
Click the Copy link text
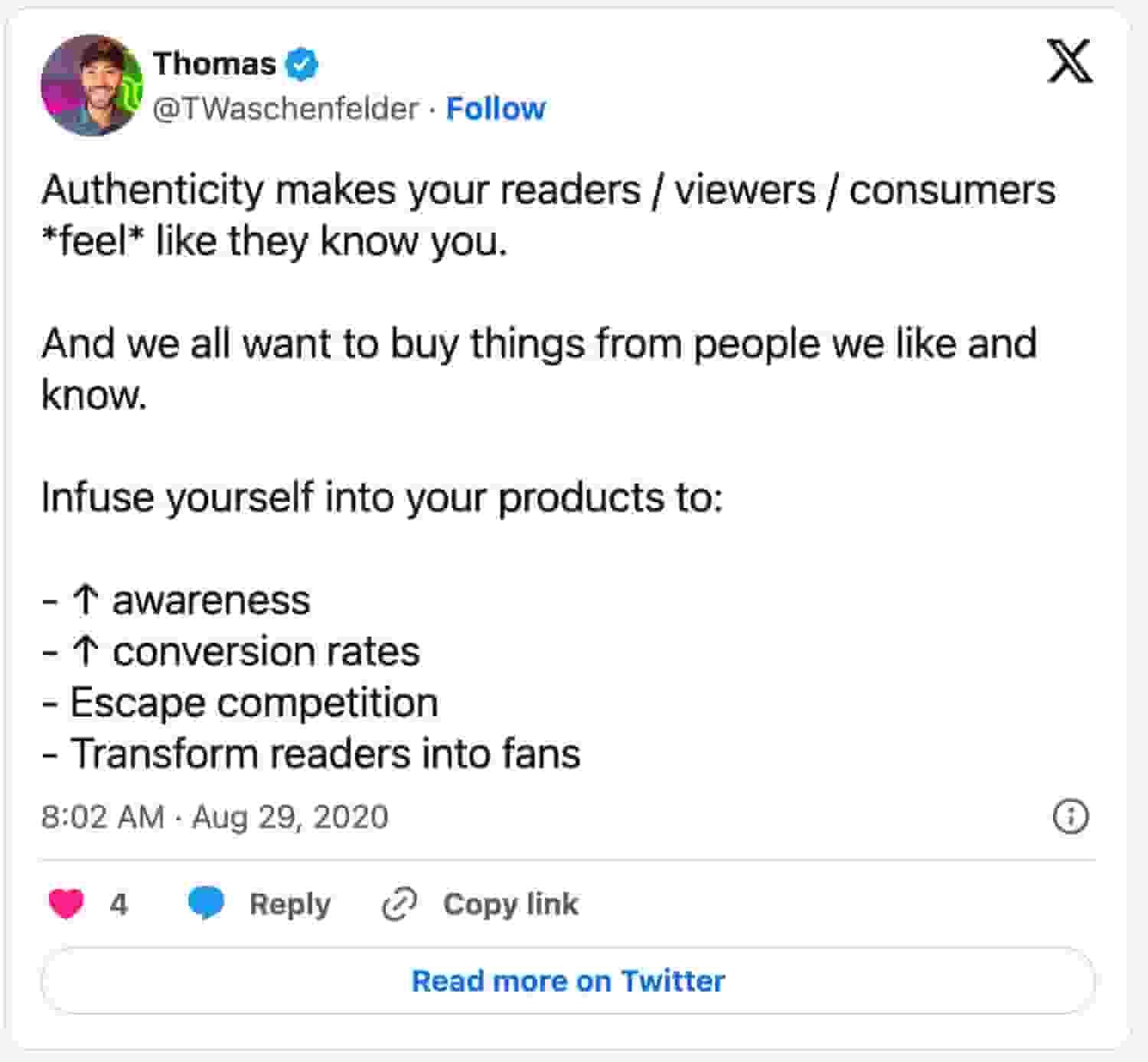(510, 904)
